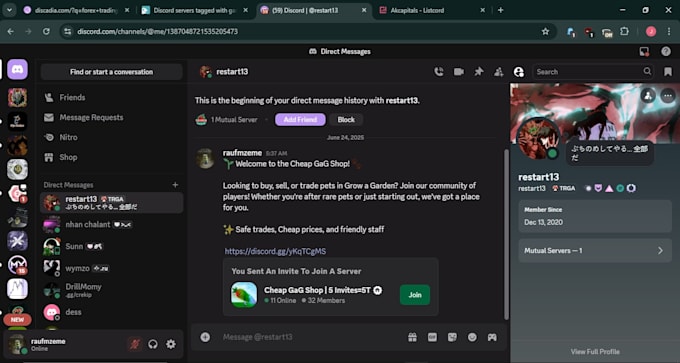Click the Cheap GaG Shop server icon
680x363 pixels.
[244, 295]
